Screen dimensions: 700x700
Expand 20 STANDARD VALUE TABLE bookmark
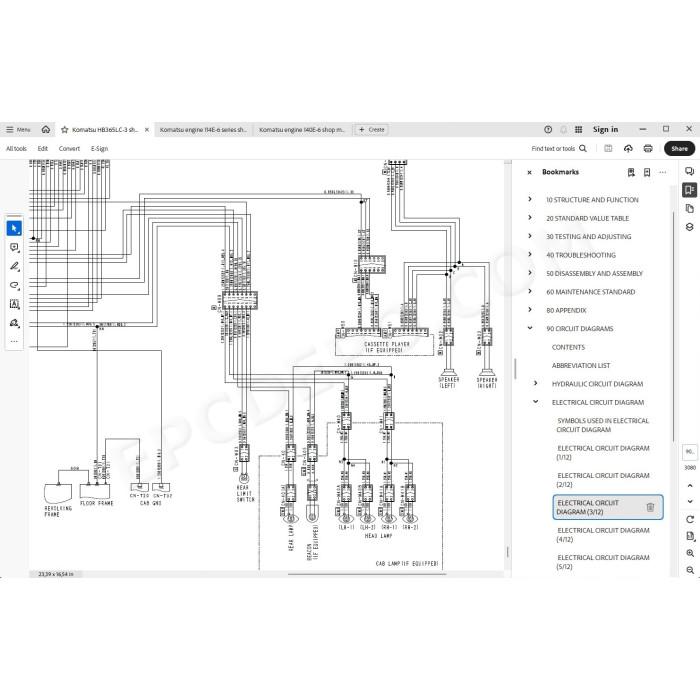point(530,217)
